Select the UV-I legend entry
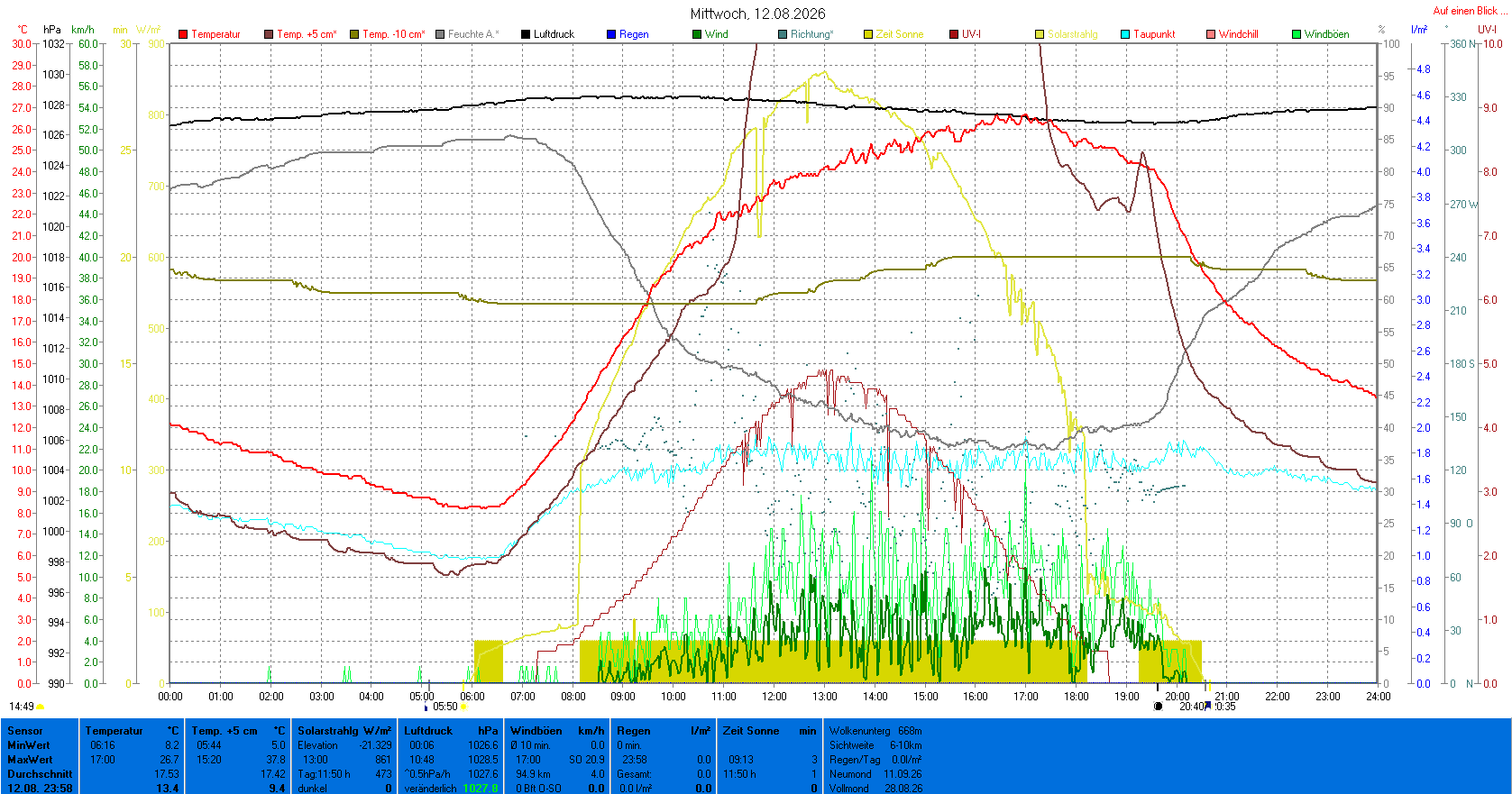 (966, 34)
